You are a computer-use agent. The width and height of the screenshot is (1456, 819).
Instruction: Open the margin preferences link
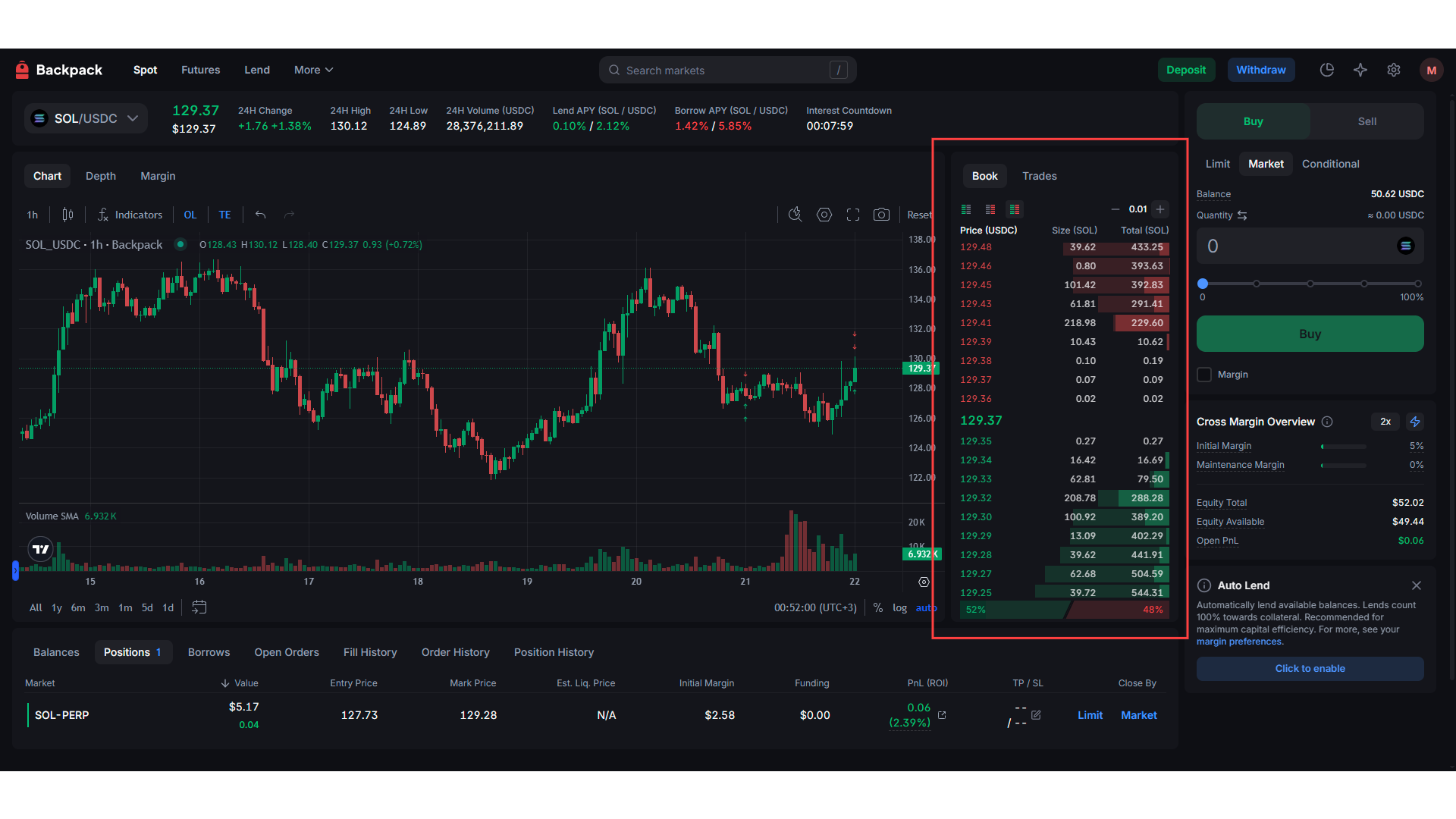[x=1239, y=642]
